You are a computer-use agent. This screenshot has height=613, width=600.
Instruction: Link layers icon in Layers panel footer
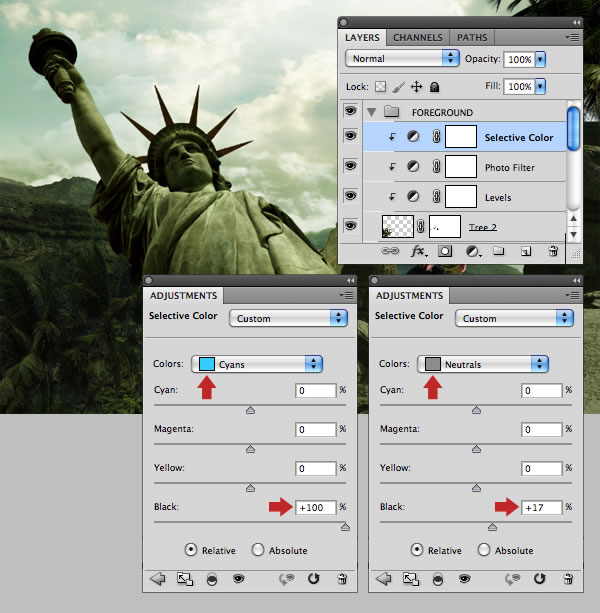(390, 251)
